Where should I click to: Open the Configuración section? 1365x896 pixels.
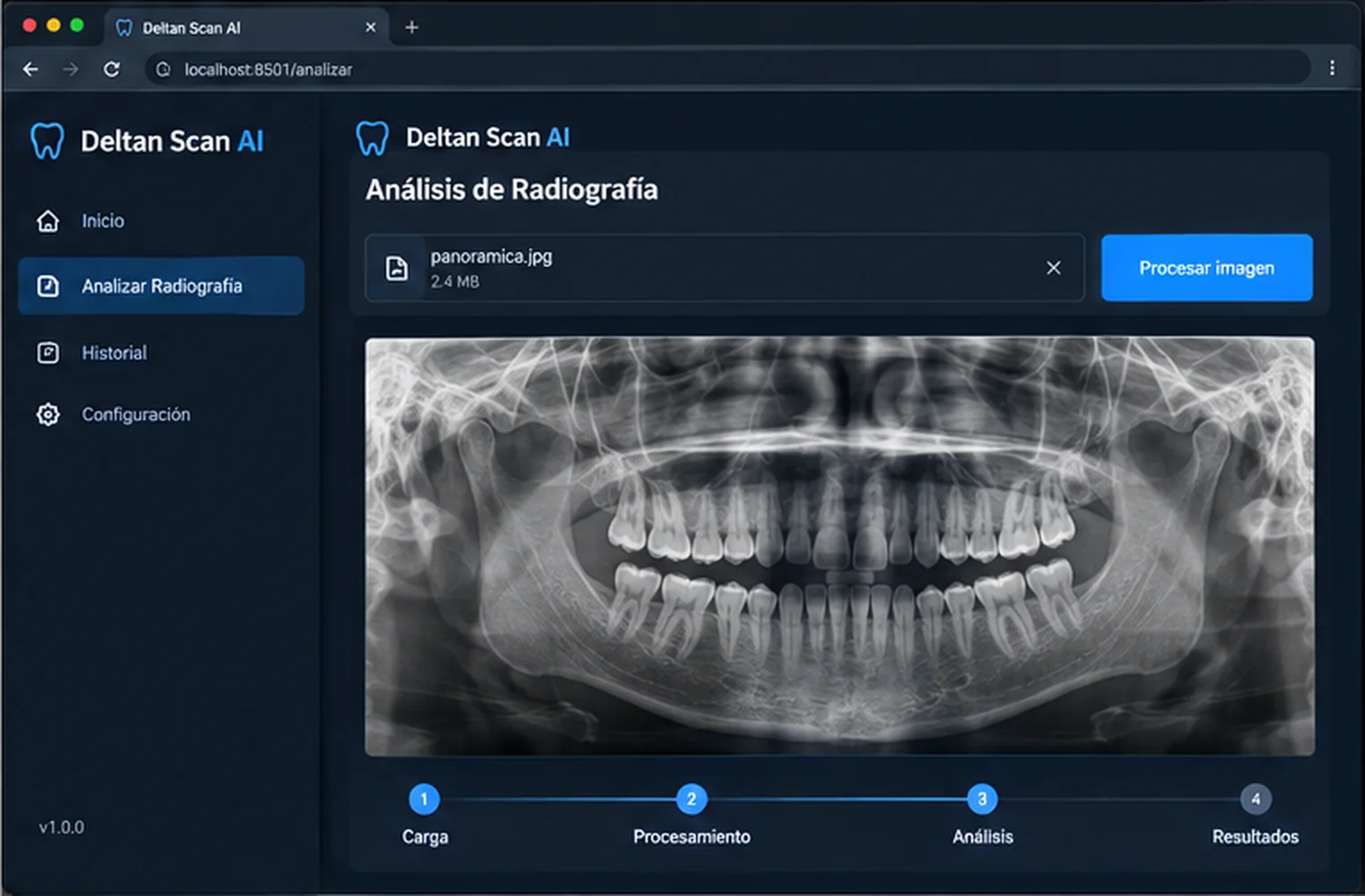click(x=161, y=415)
